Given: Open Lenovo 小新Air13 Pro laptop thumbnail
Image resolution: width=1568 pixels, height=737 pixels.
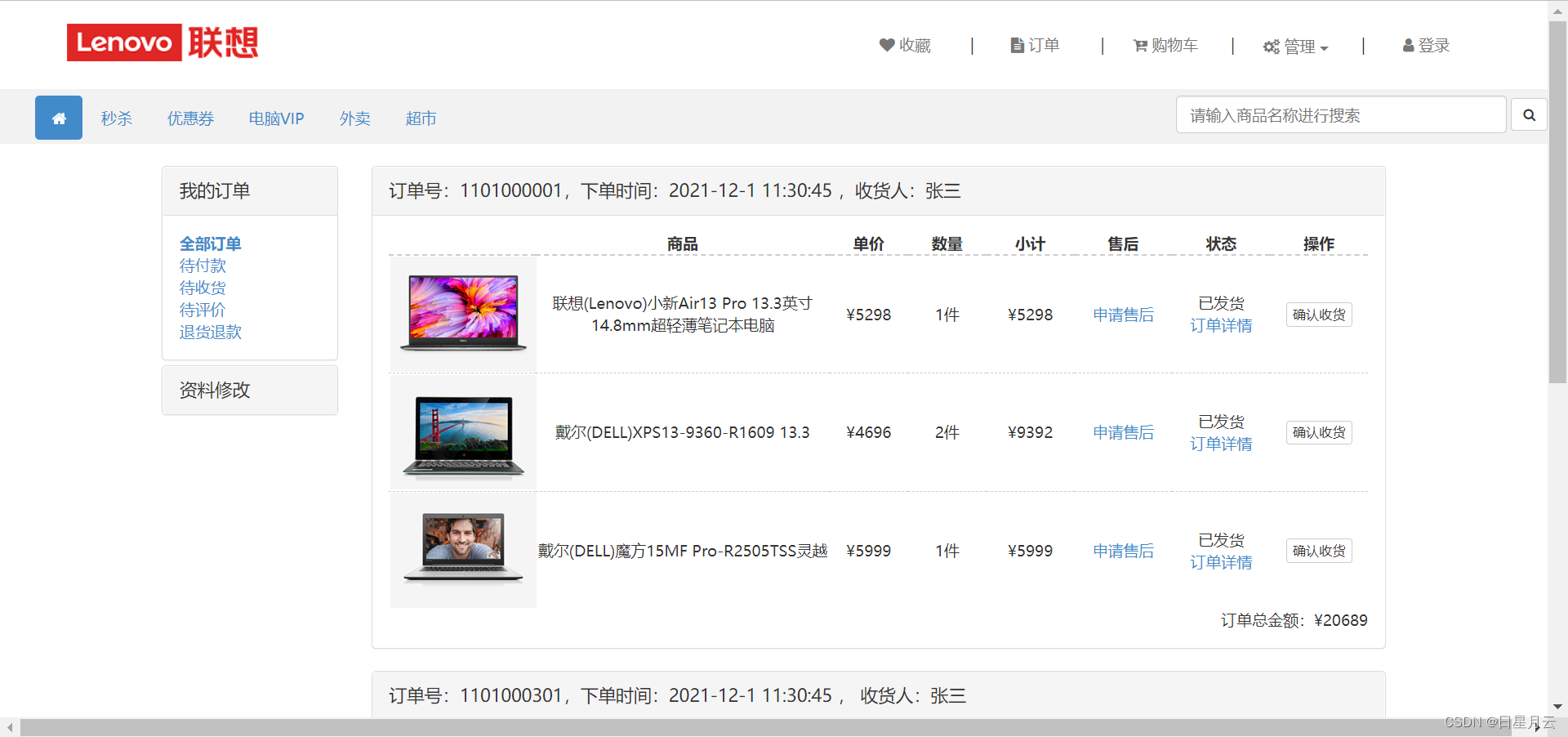Looking at the screenshot, I should coord(463,315).
